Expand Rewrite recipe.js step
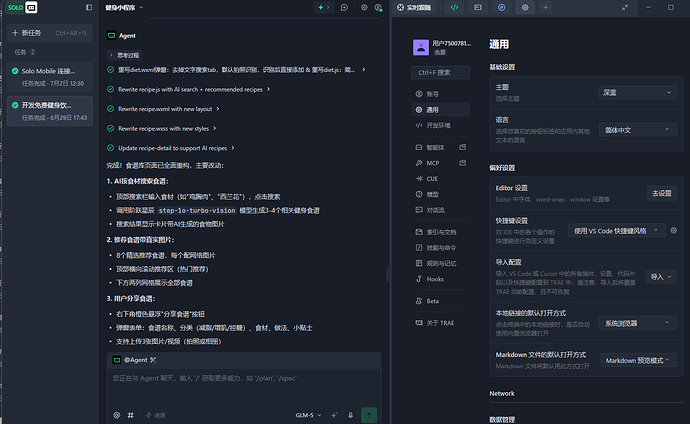The height and width of the screenshot is (424, 690). [189, 89]
